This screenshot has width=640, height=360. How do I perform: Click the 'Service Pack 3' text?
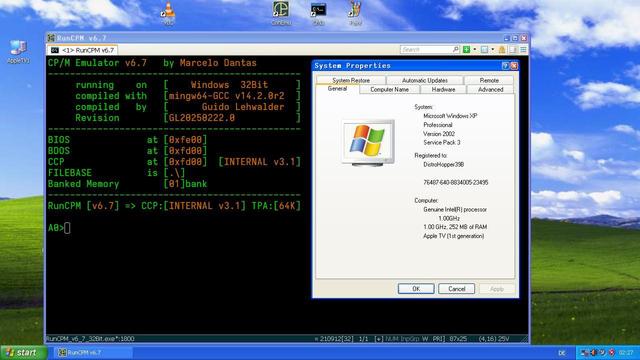click(442, 142)
